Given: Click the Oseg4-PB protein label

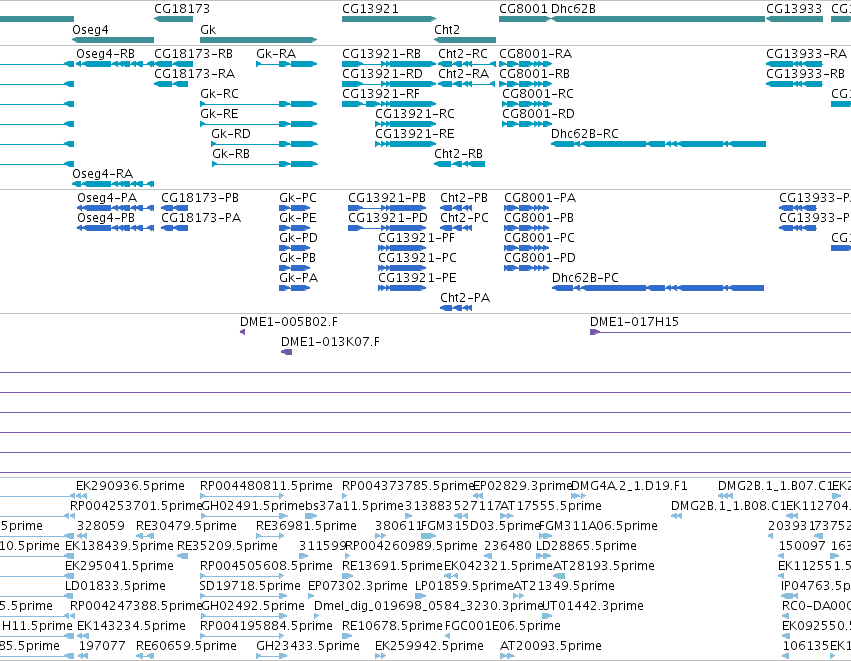Looking at the screenshot, I should click(x=106, y=218).
